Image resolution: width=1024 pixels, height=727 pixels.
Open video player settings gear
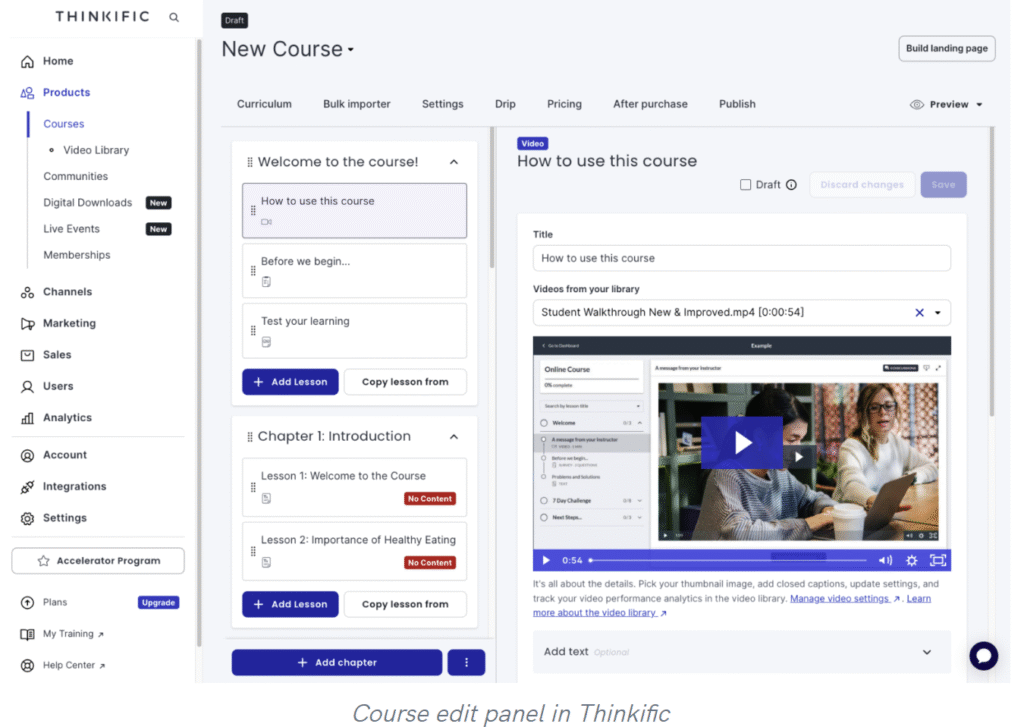point(912,560)
